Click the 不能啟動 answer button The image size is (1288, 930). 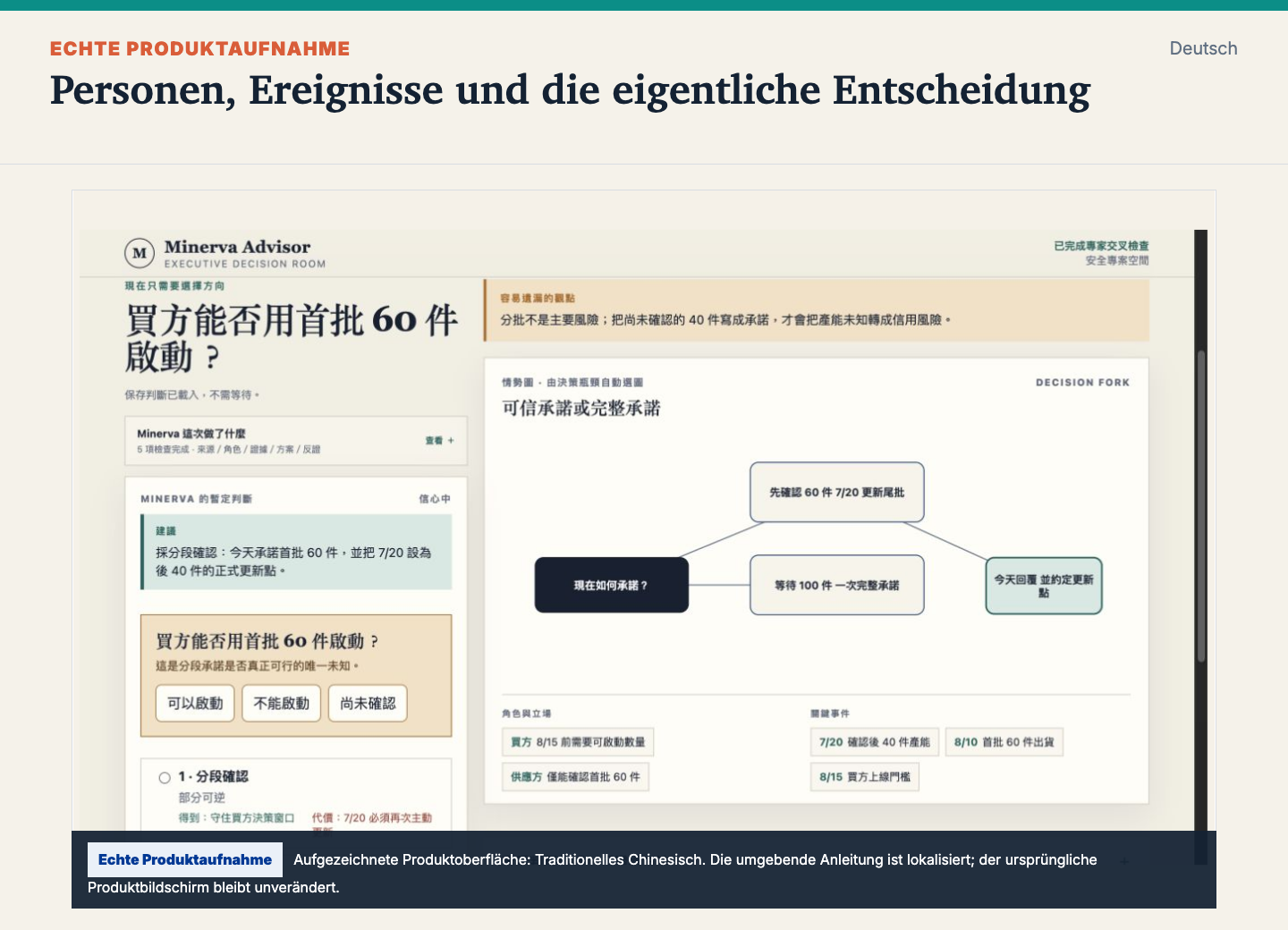[x=281, y=704]
